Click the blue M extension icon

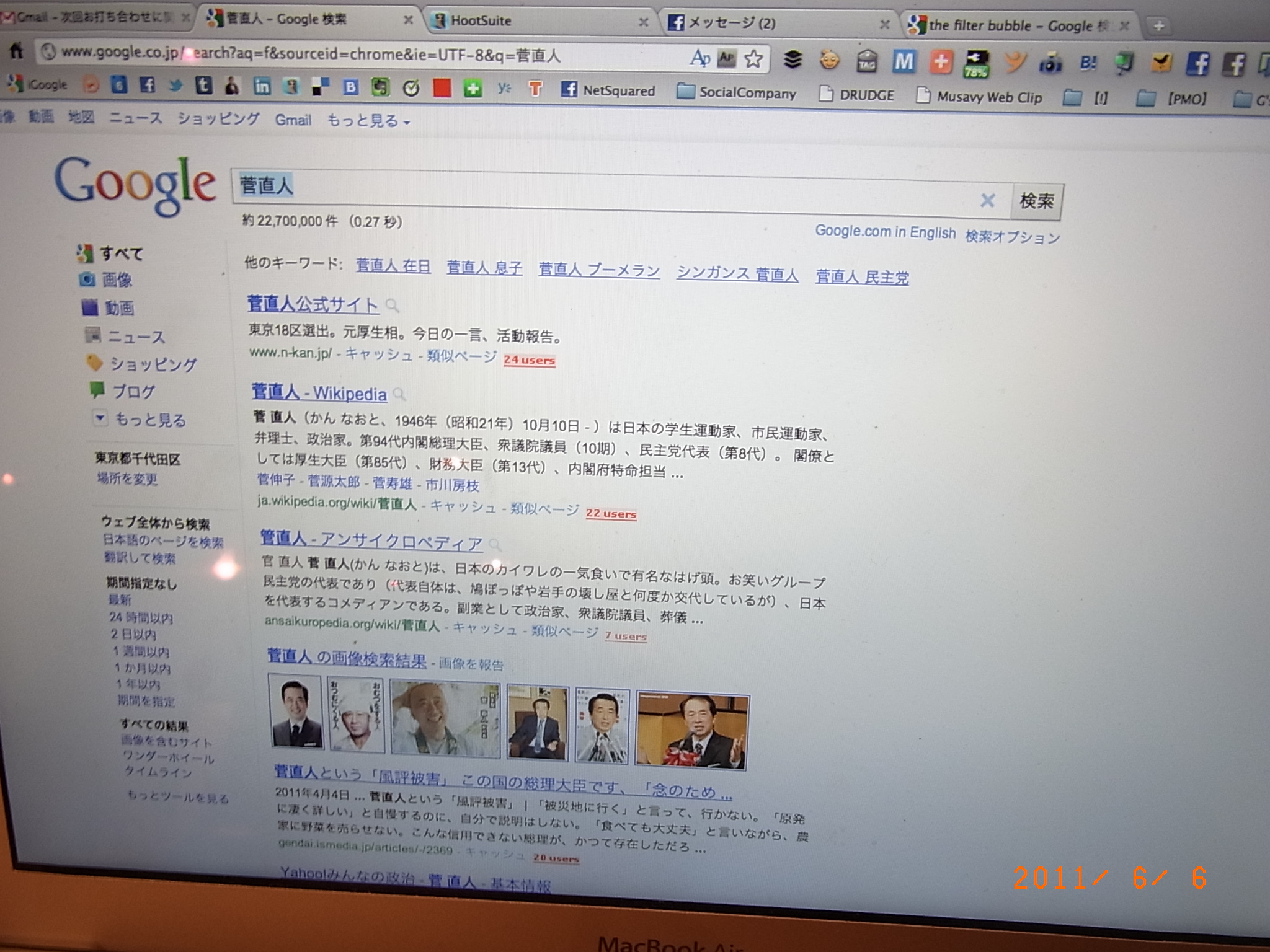click(x=903, y=61)
